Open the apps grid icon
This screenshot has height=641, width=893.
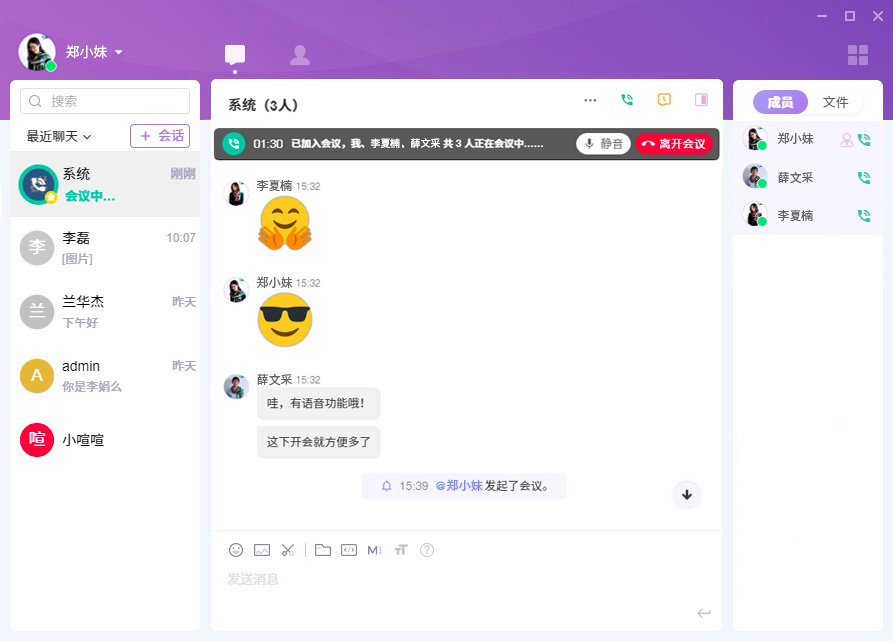858,55
